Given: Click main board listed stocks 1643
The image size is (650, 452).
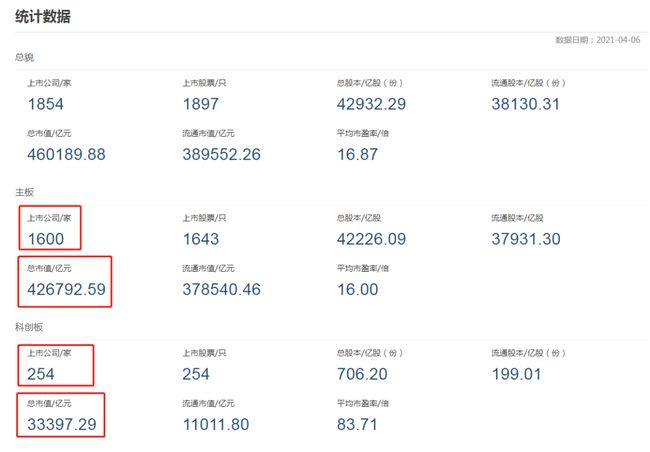Looking at the screenshot, I should click(201, 239).
